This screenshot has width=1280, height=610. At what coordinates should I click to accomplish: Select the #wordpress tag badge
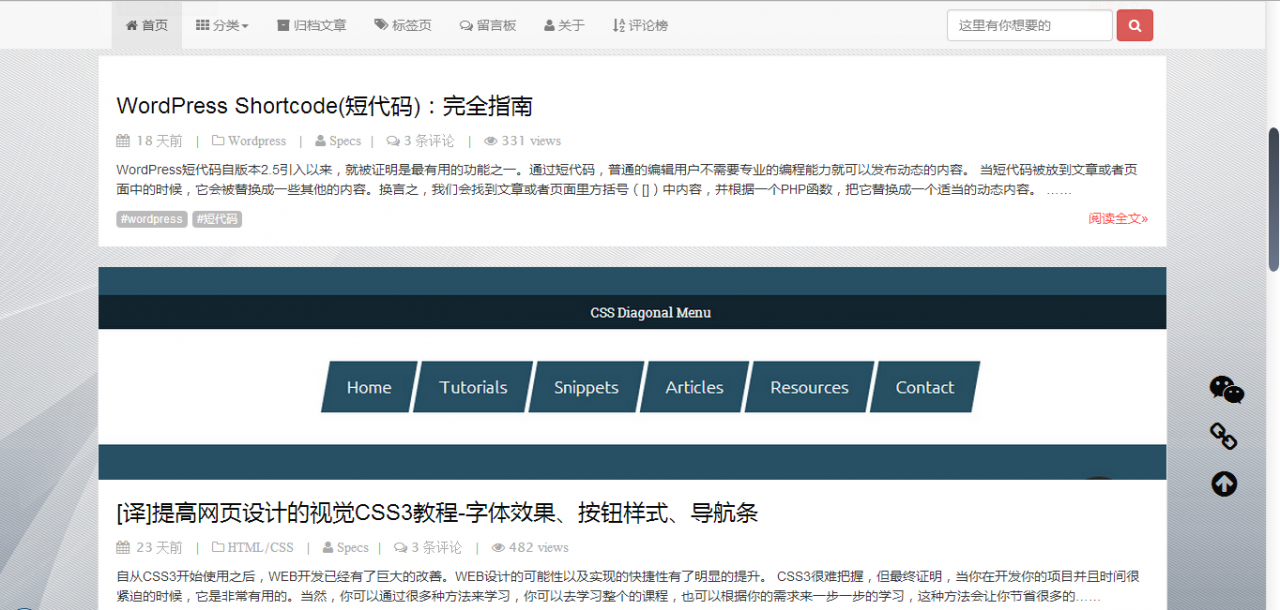[x=151, y=219]
